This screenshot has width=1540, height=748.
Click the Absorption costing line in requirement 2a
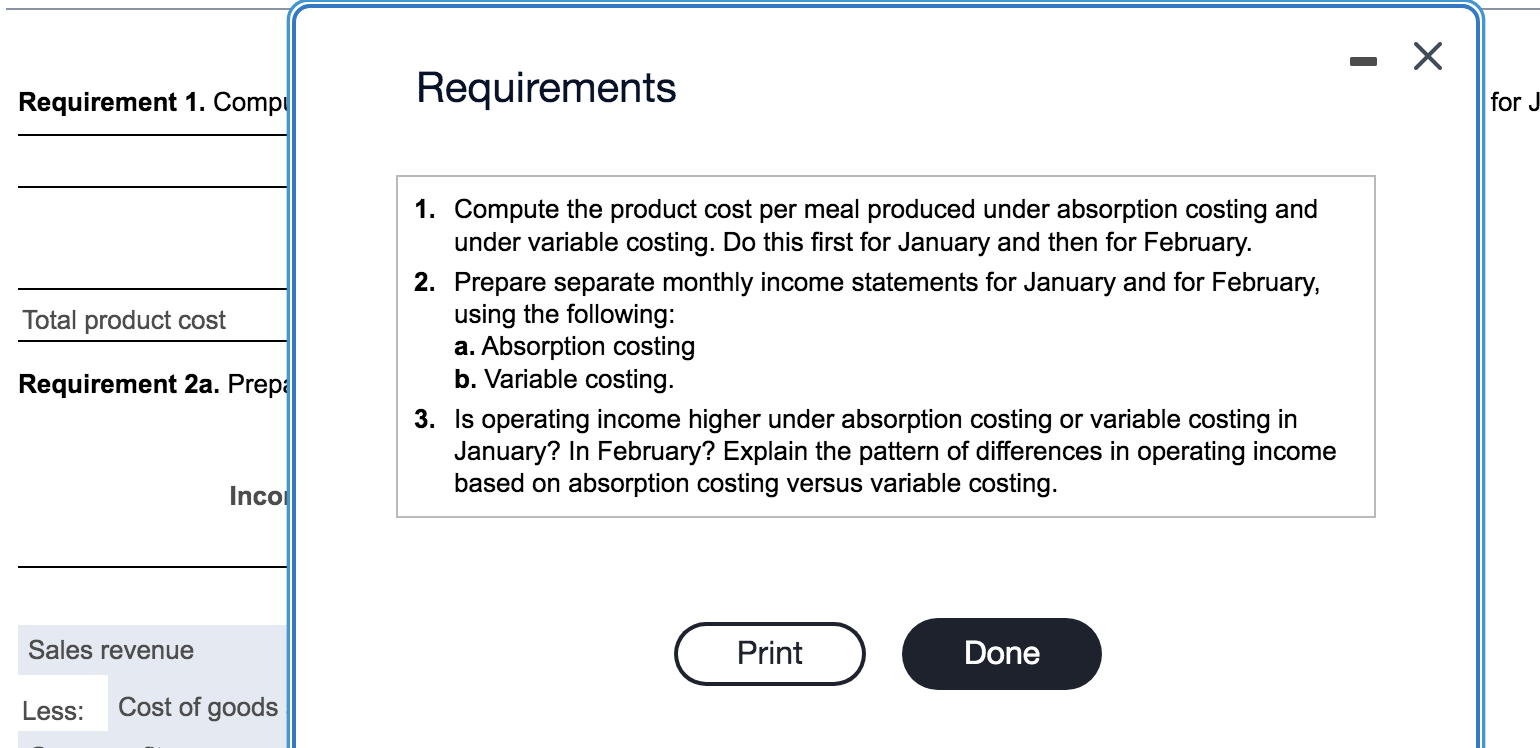click(x=574, y=346)
